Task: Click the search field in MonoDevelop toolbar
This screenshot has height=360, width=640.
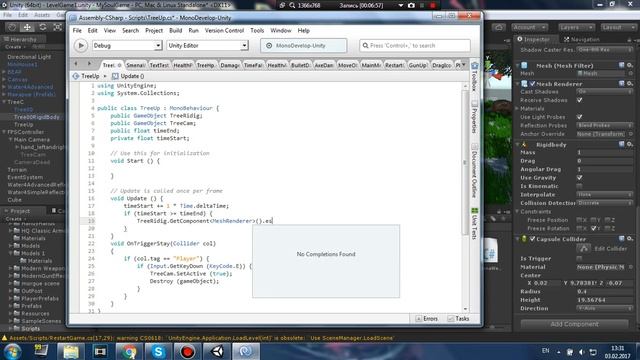Action: (415, 46)
